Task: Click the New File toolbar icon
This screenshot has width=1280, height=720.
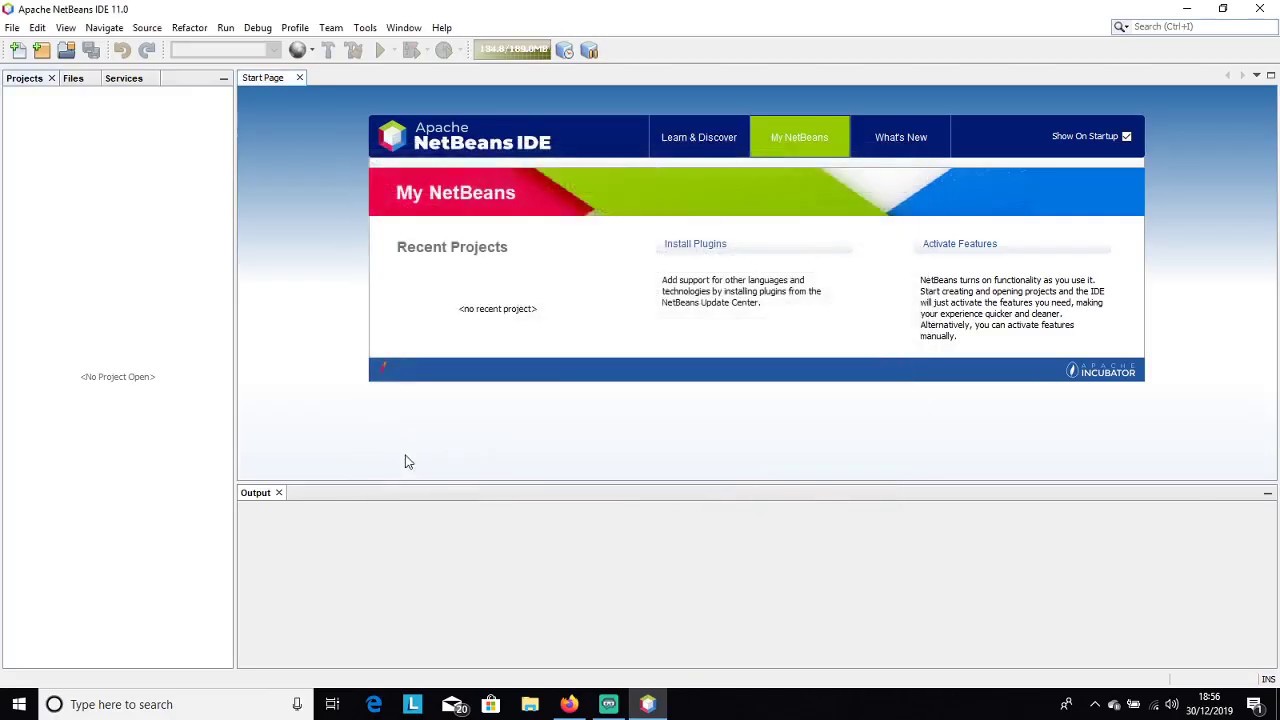Action: 18,50
